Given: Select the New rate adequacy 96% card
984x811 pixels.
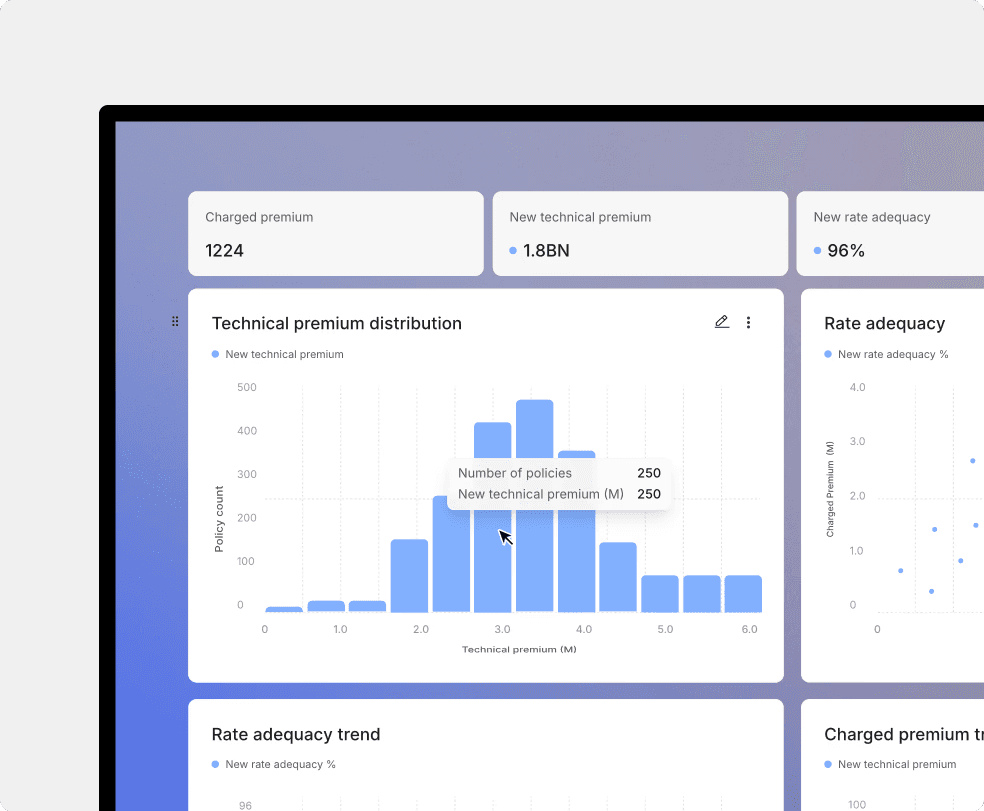Looking at the screenshot, I should 890,234.
